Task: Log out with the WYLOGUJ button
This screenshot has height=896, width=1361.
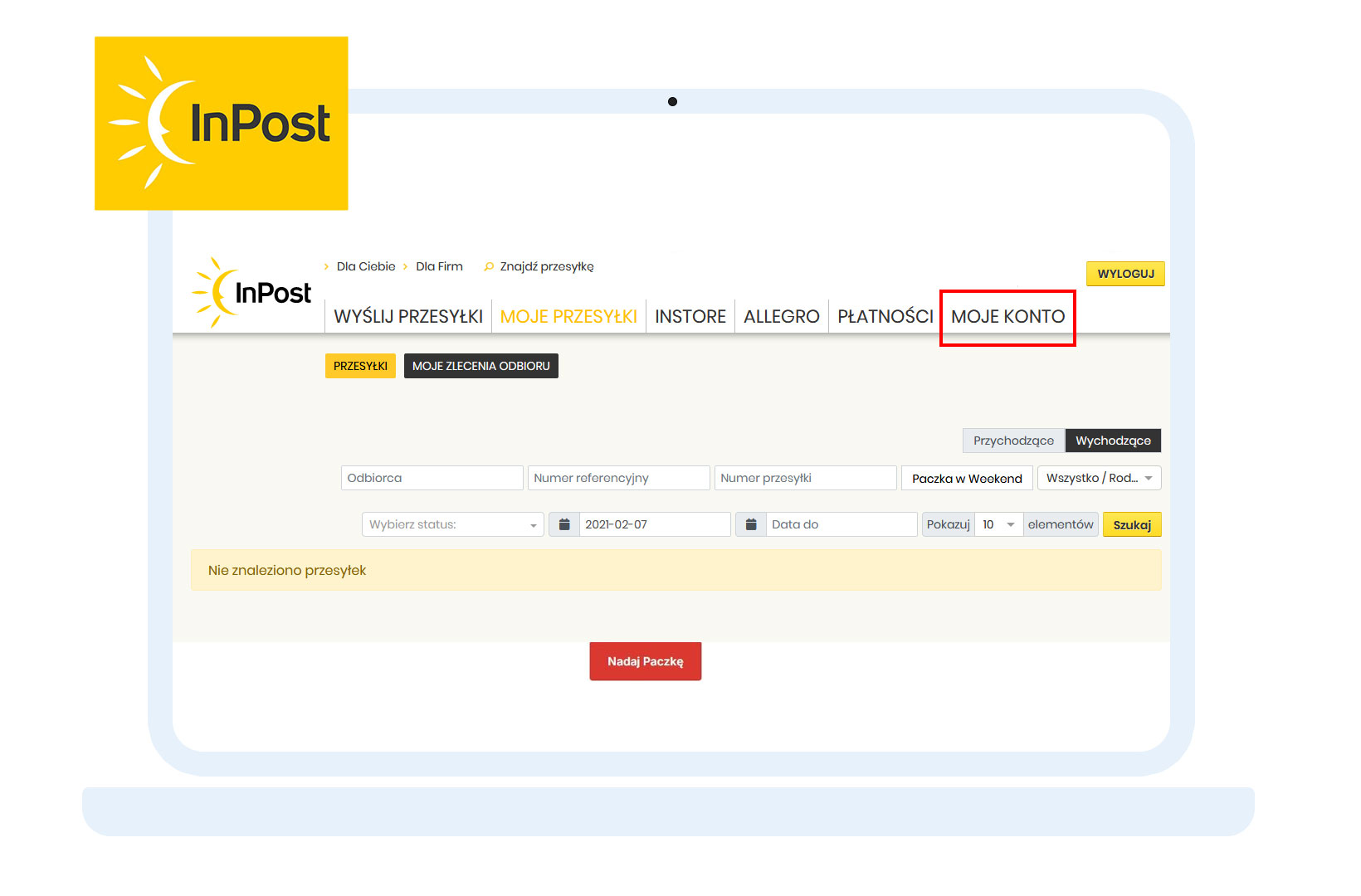Action: point(1125,274)
